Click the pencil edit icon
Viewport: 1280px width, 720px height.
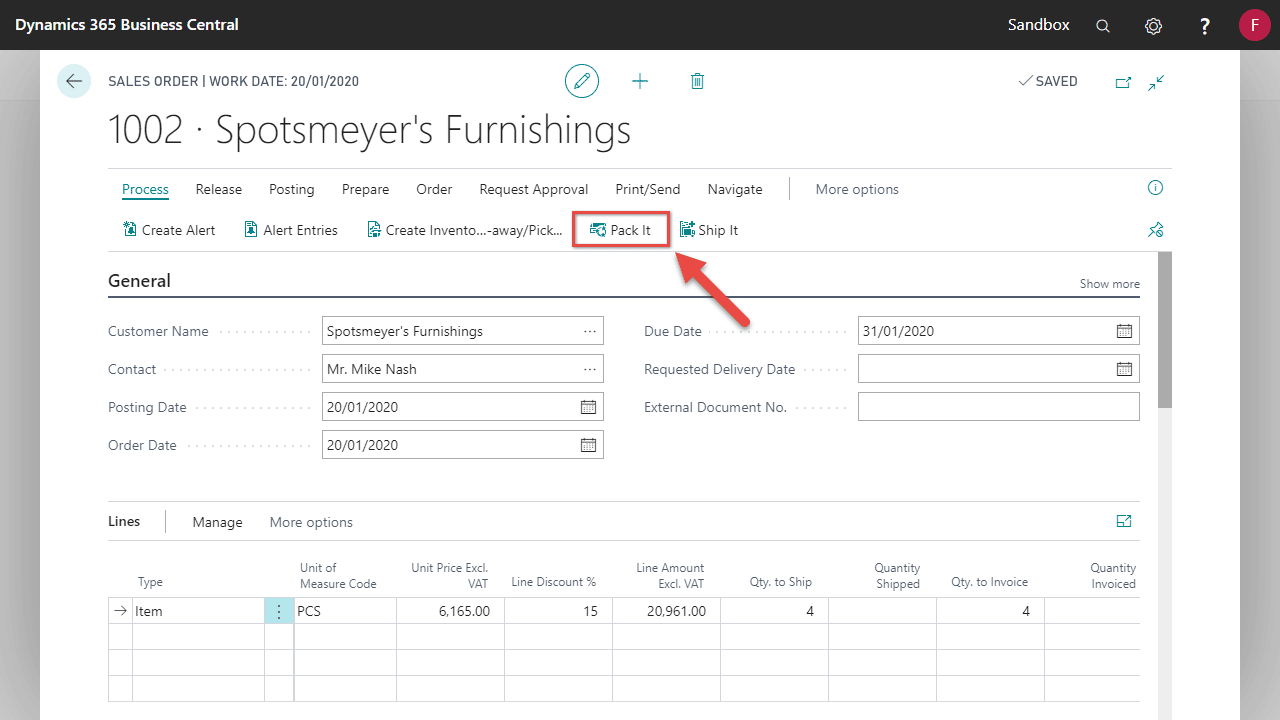click(582, 81)
